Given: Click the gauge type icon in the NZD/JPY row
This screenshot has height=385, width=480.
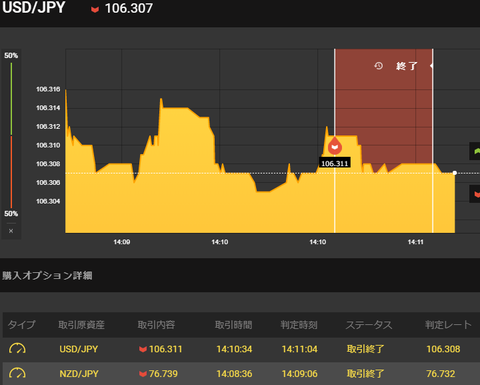Looking at the screenshot, I should pos(17,374).
